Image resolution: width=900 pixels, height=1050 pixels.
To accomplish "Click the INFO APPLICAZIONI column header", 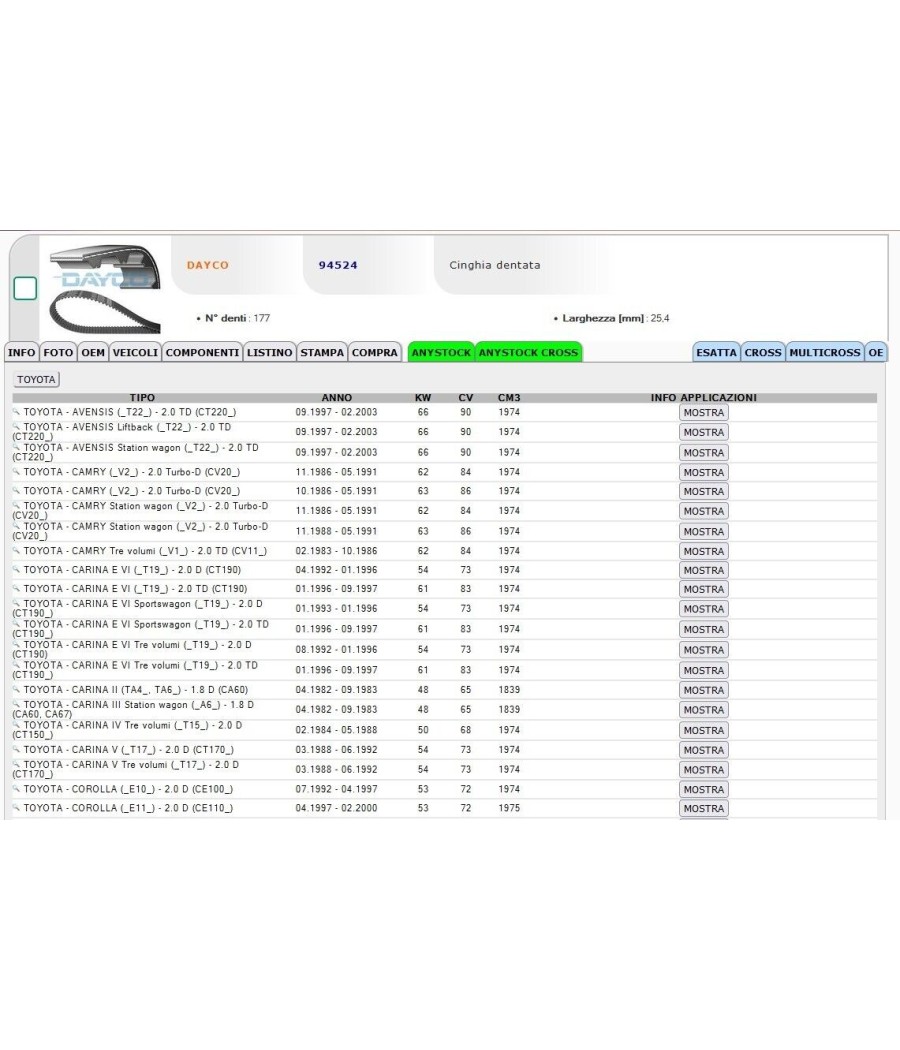I will [704, 397].
